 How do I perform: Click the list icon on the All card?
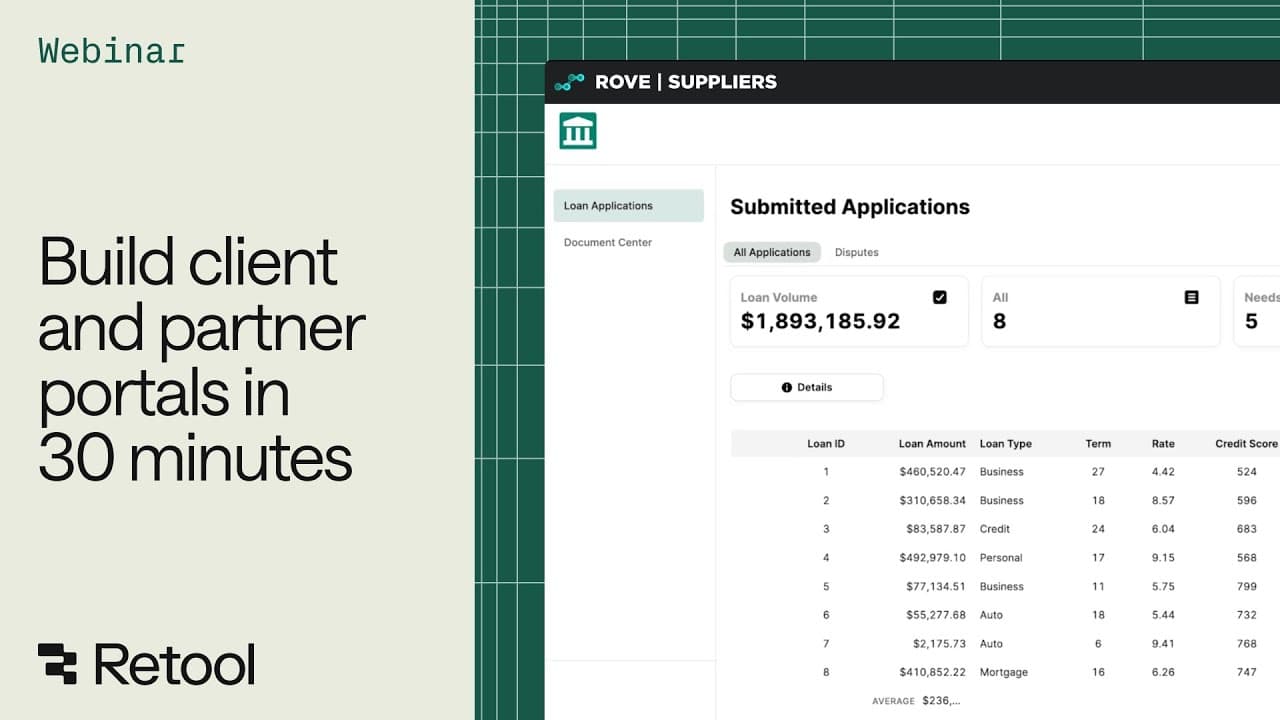point(1190,297)
